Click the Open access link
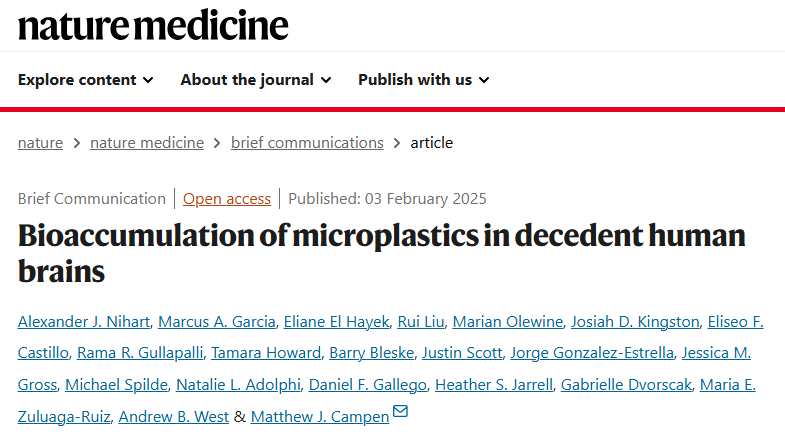Image resolution: width=785 pixels, height=439 pixels. pos(227,199)
